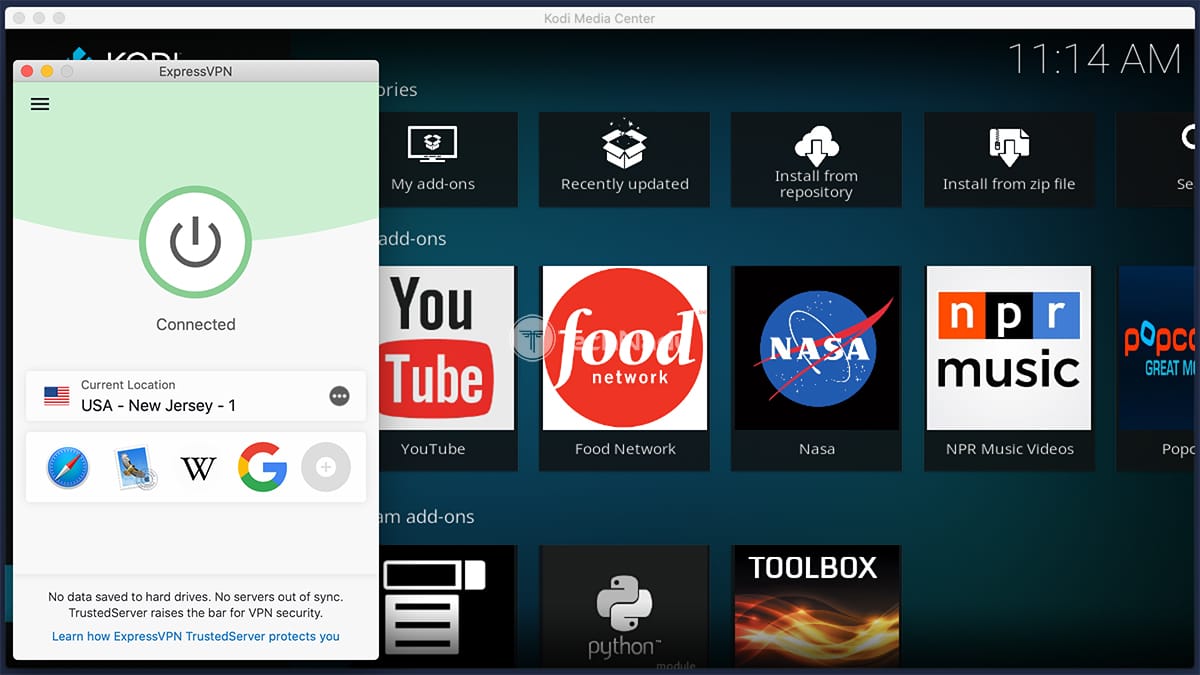Image resolution: width=1200 pixels, height=675 pixels.
Task: Toggle the ExpressVPN power button
Action: click(x=195, y=241)
